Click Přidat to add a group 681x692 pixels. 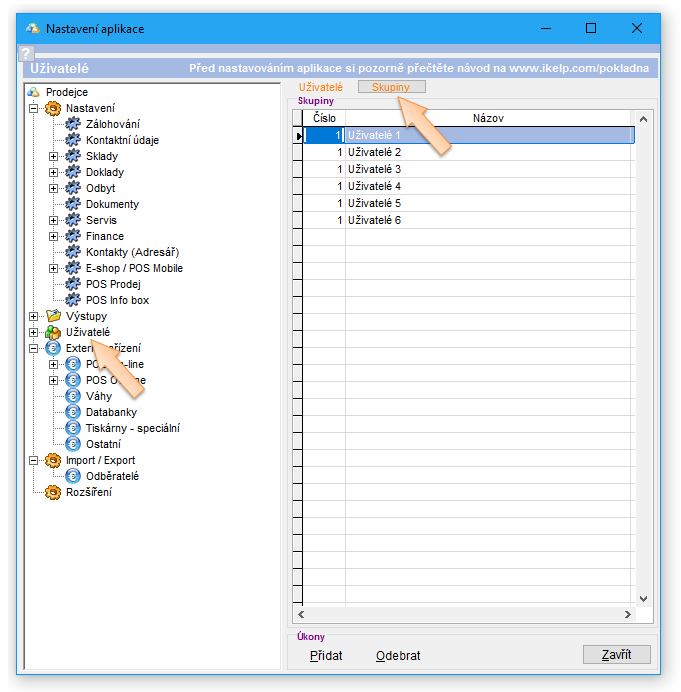(x=326, y=656)
